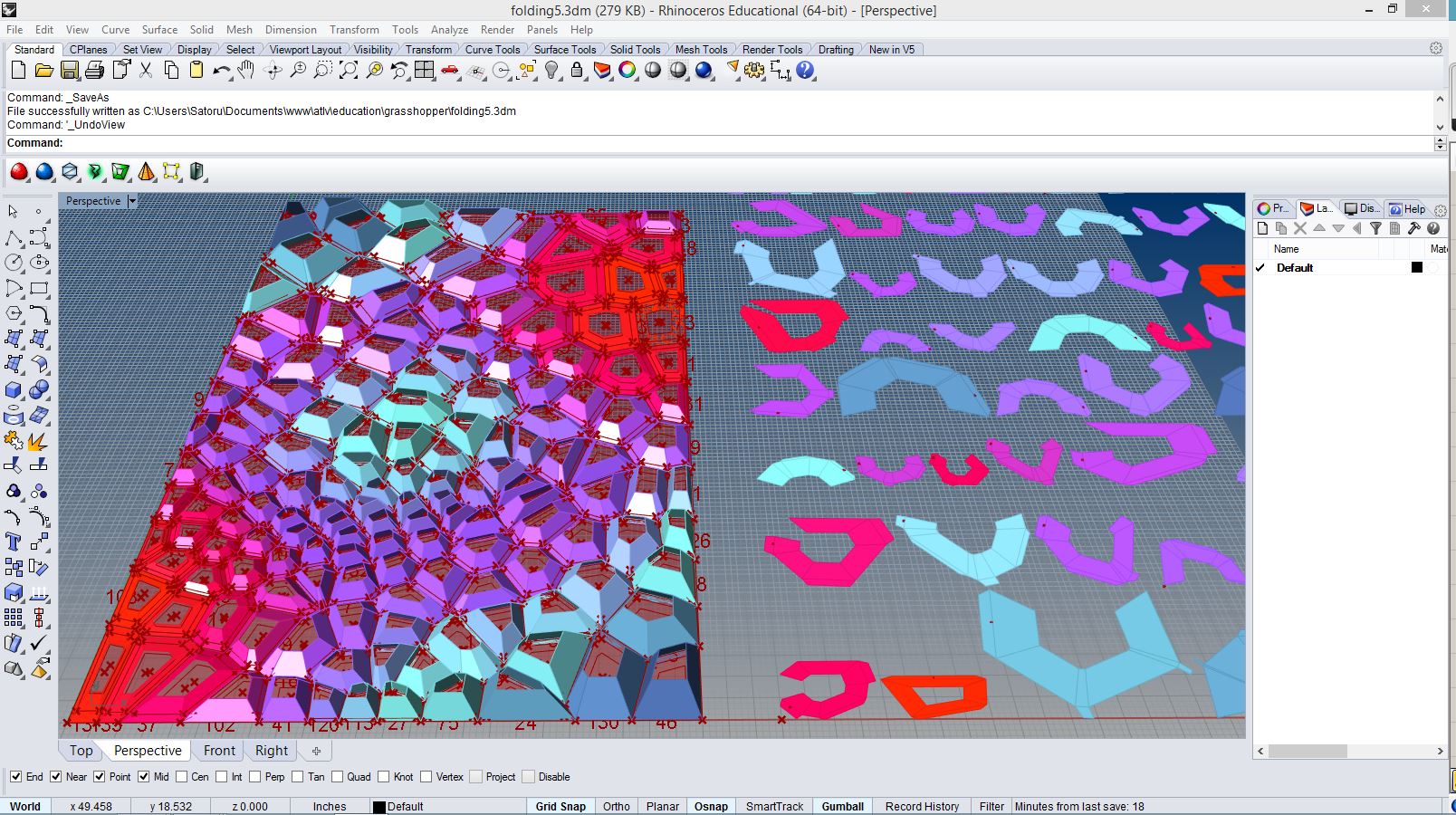
Task: Toggle Ortho mode in status bar
Action: point(616,806)
